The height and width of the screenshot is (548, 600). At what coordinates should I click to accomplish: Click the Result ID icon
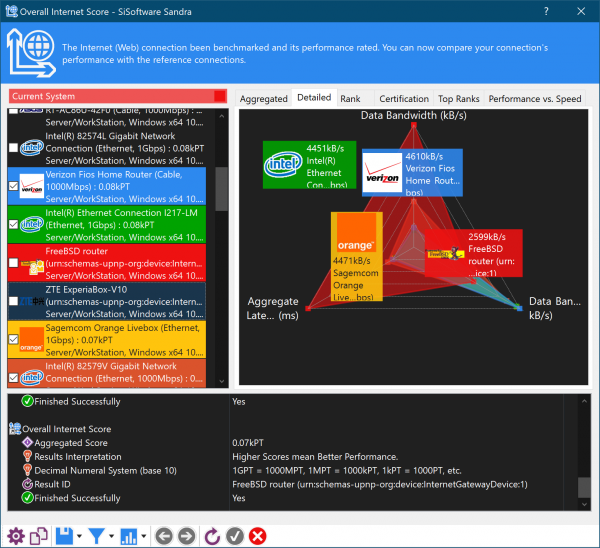(27, 484)
